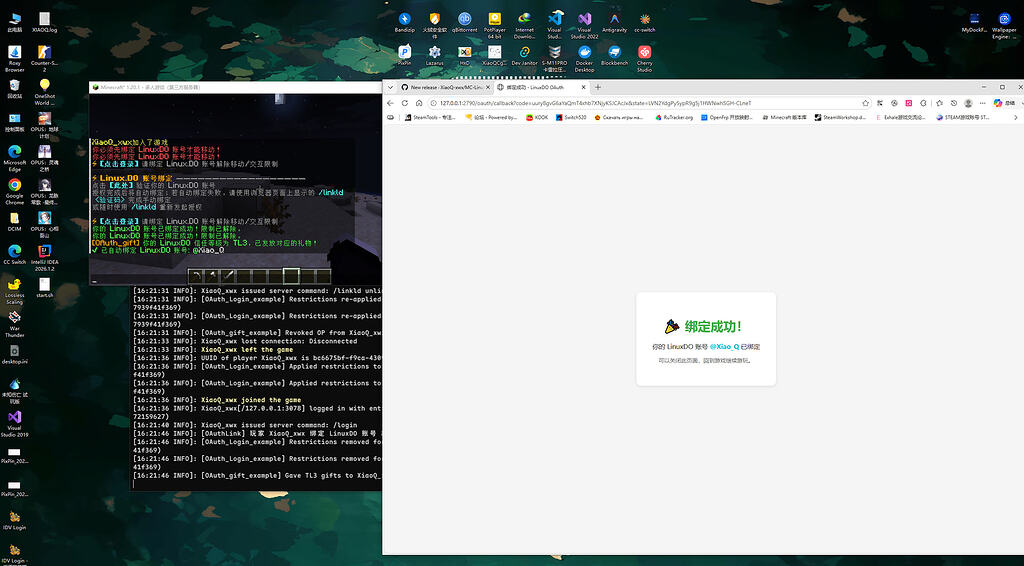Open the start.sh file icon
The image size is (1024, 566).
point(44,288)
